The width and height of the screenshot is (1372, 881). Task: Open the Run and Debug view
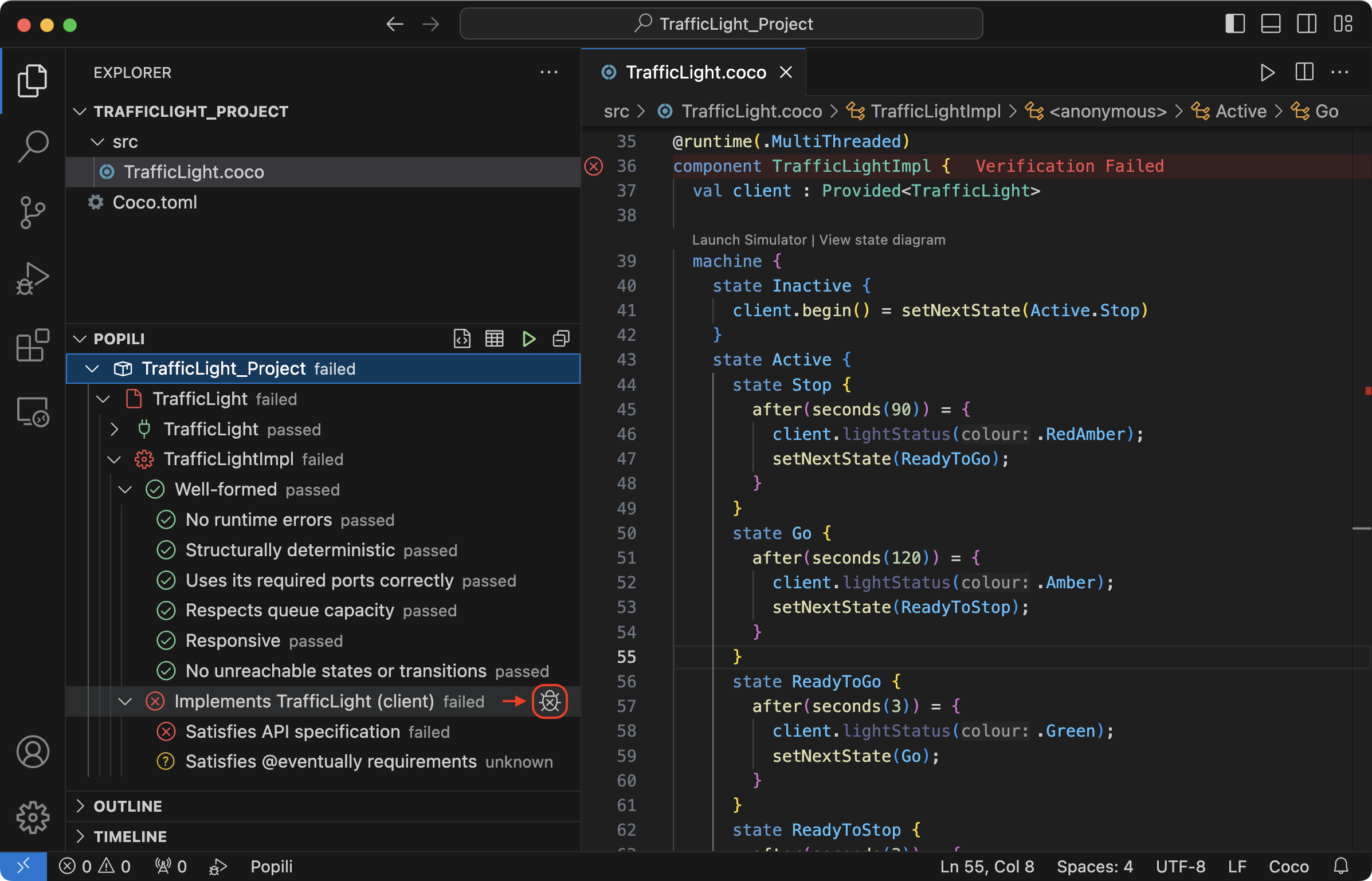coord(33,279)
